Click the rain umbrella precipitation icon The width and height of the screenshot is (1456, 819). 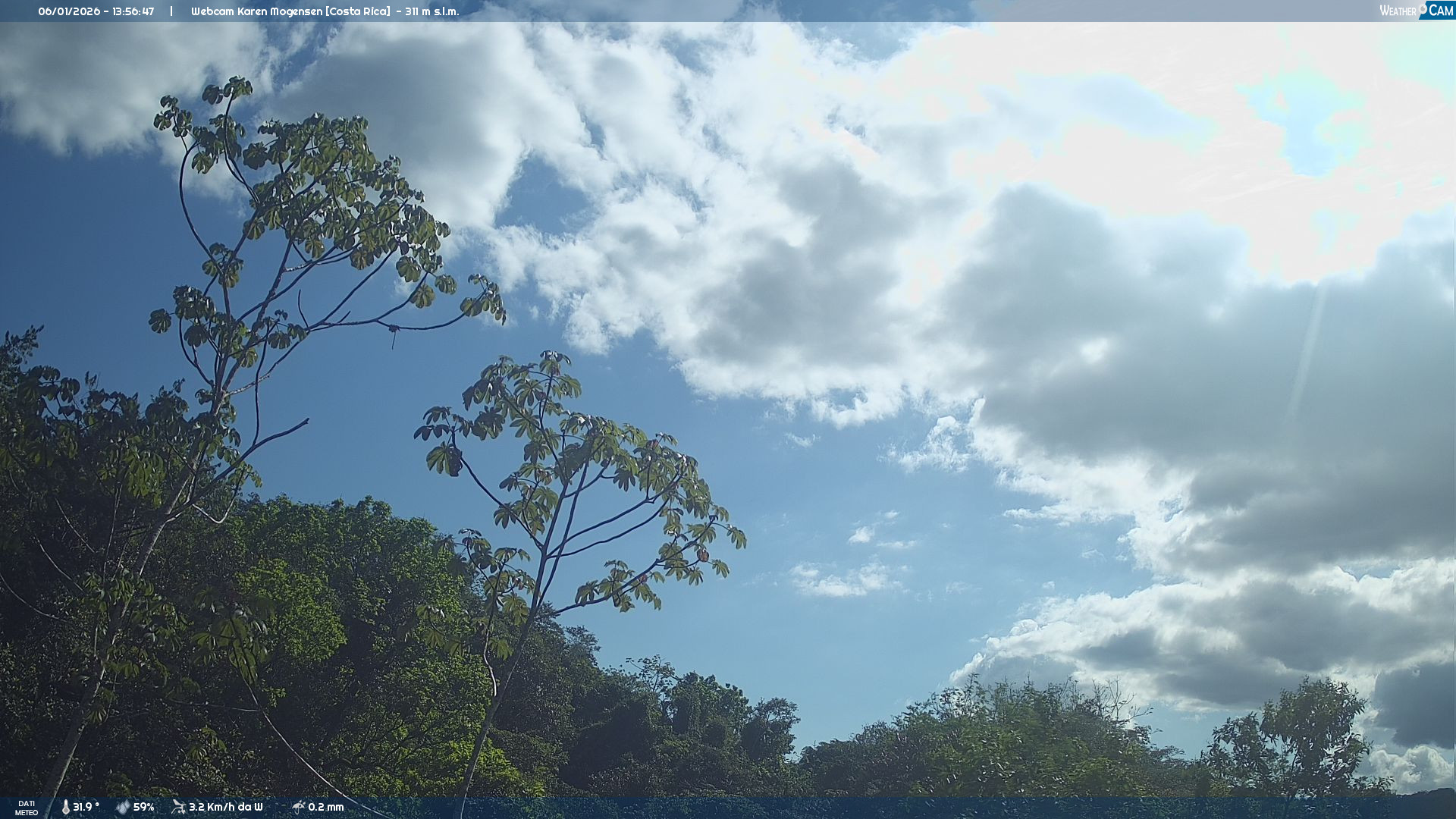pos(298,807)
